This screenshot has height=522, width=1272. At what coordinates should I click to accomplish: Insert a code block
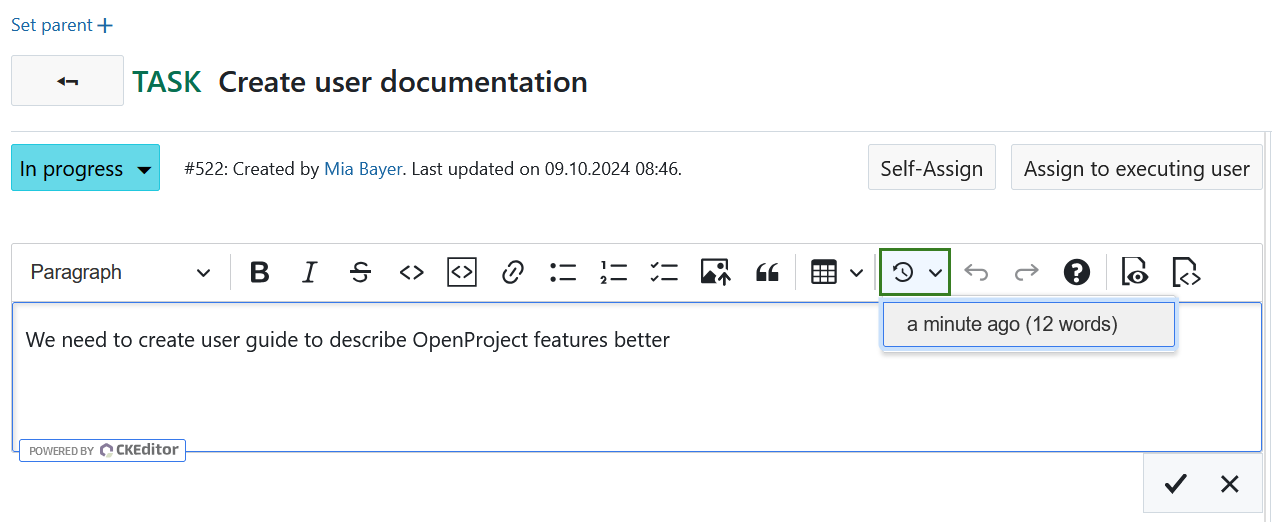click(x=462, y=272)
